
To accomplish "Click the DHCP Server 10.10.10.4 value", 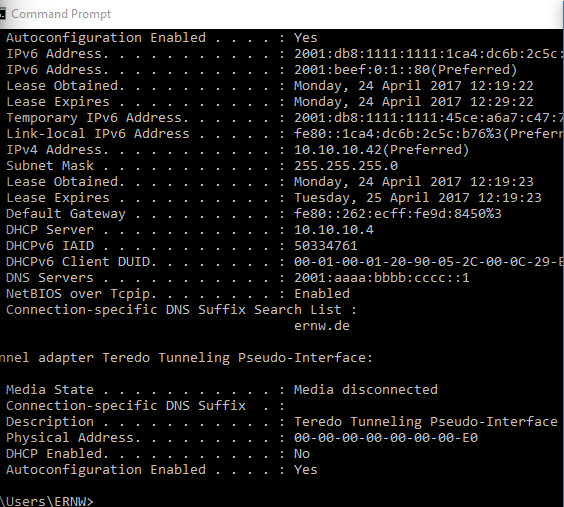I will tap(334, 229).
